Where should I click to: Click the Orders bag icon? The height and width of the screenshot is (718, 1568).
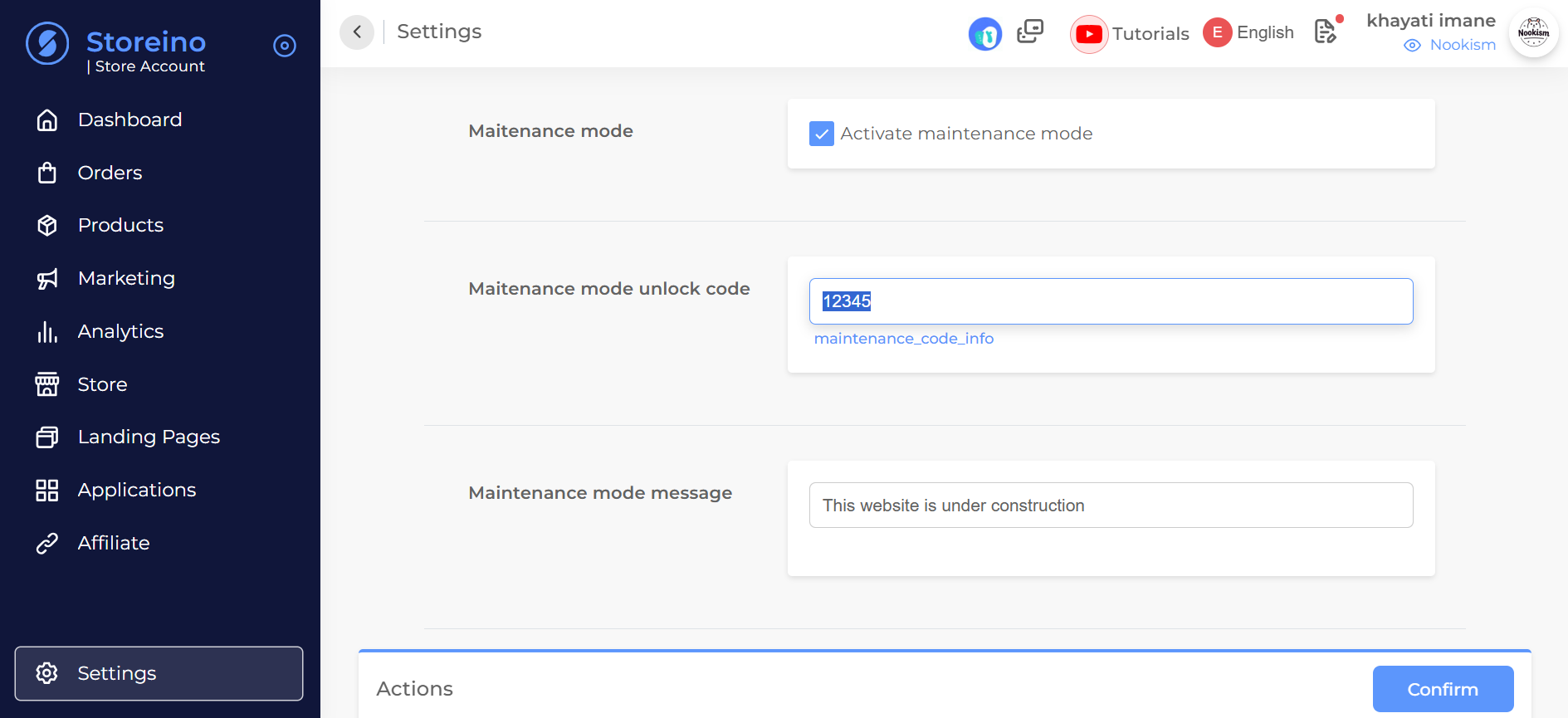[47, 173]
